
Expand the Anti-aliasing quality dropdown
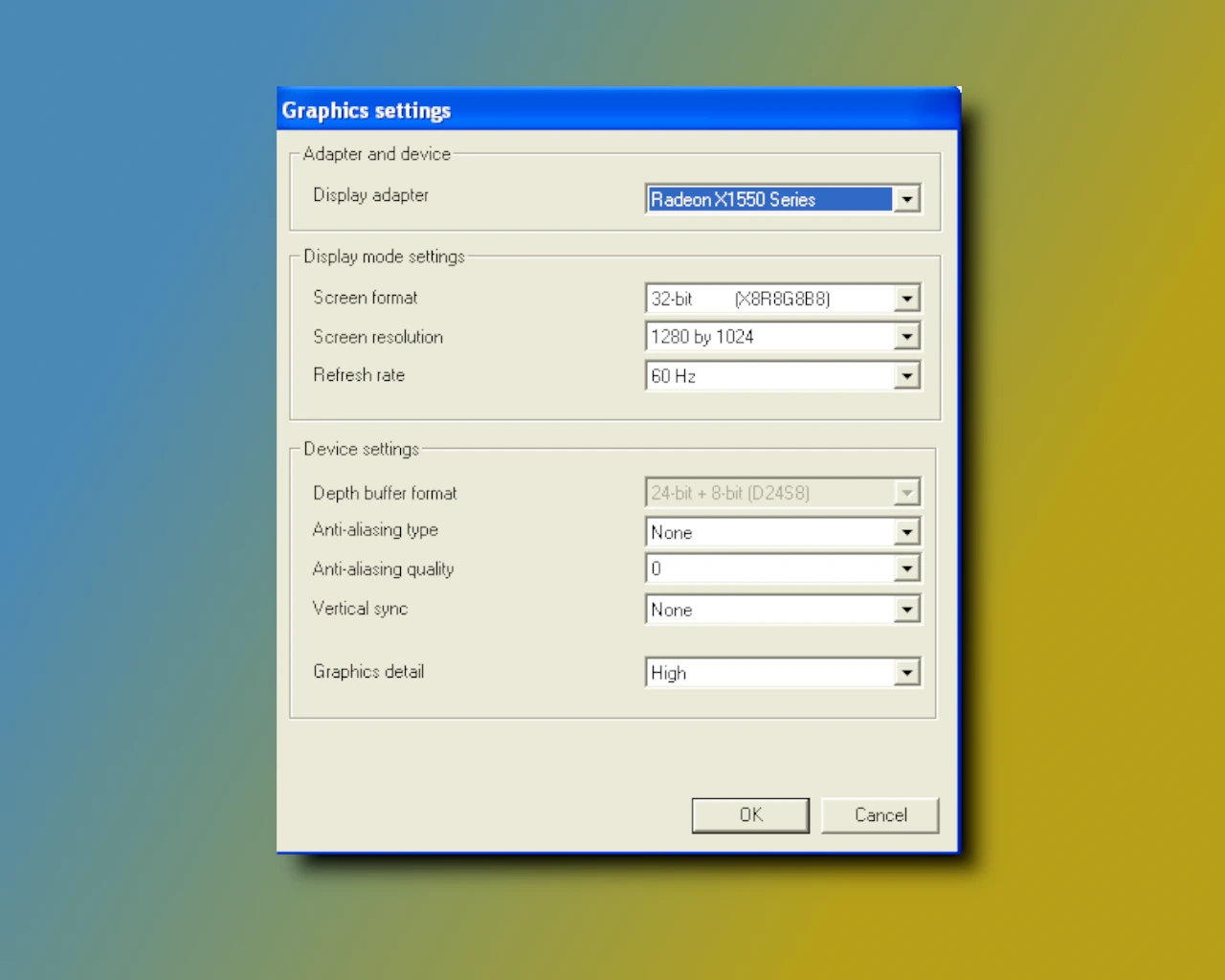[783, 568]
